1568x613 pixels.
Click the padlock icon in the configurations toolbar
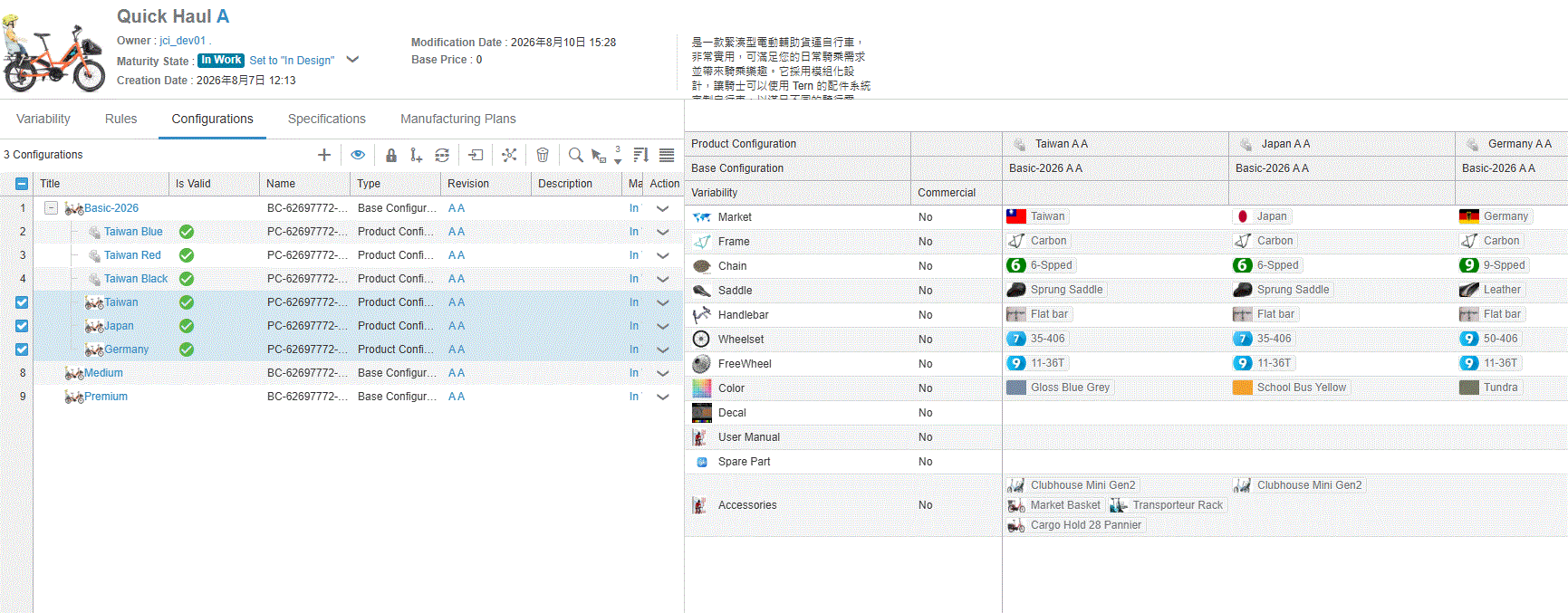(391, 155)
